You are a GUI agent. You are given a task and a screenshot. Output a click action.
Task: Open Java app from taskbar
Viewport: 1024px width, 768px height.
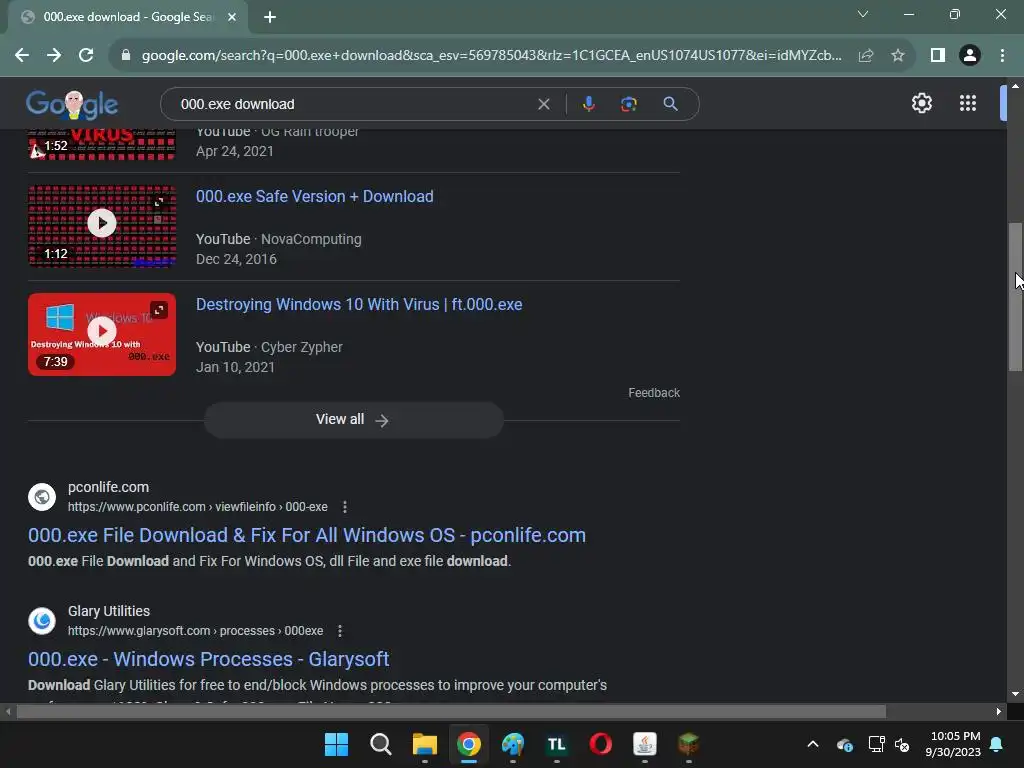pyautogui.click(x=645, y=744)
